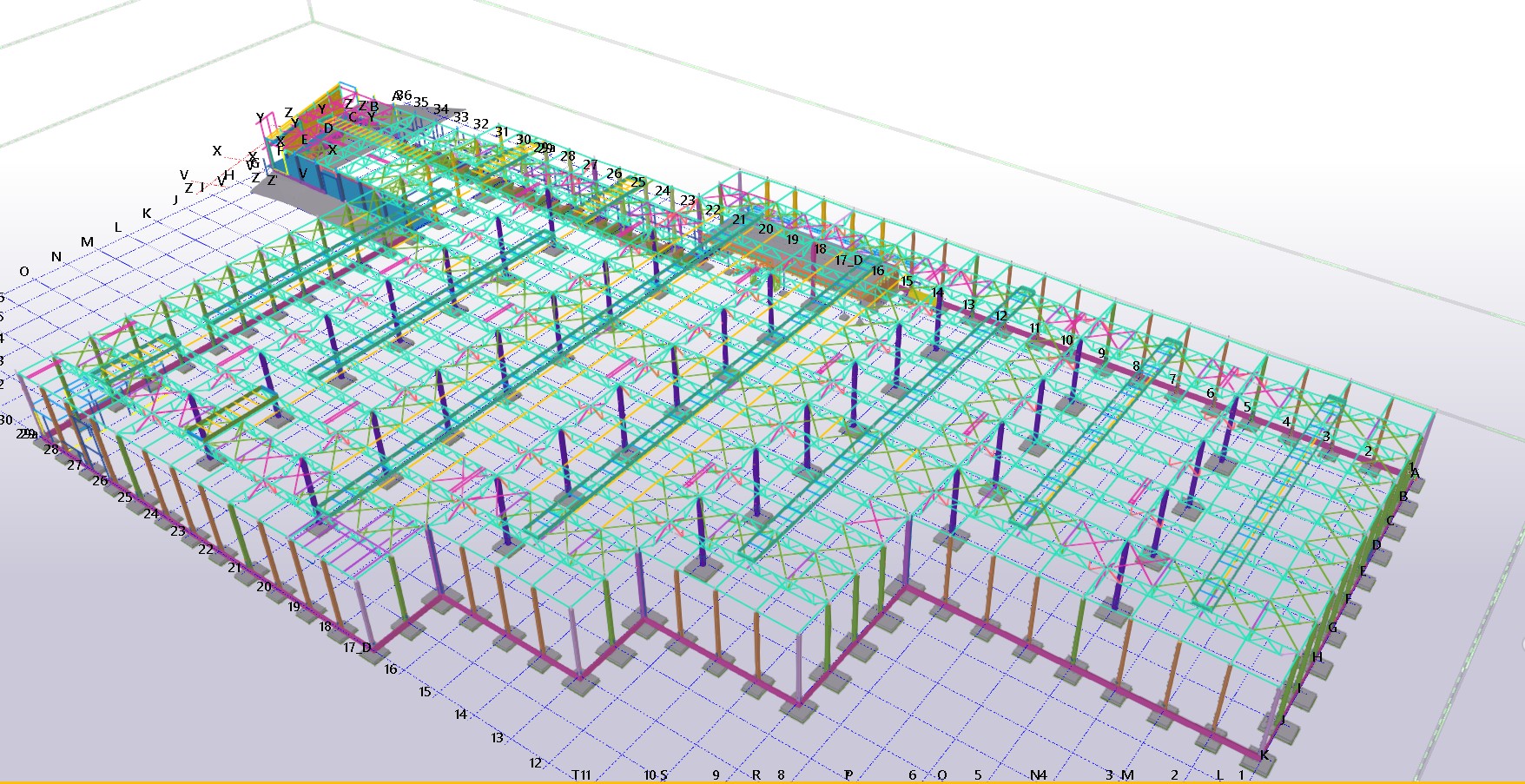Click 17_D label at building's outer corner

(357, 648)
